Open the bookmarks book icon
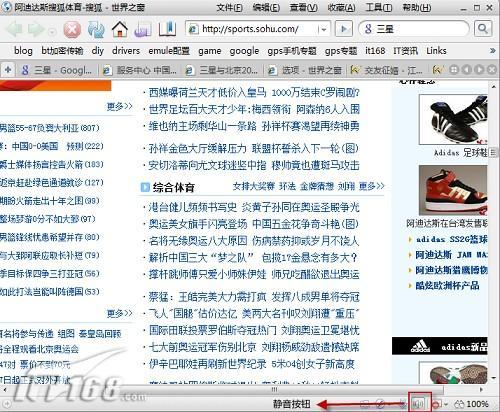The height and width of the screenshot is (412, 500). pos(167,29)
